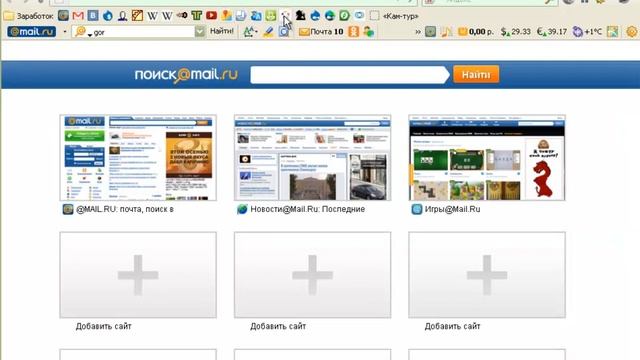
Task: Open the green T bookmark icon
Action: click(x=197, y=16)
